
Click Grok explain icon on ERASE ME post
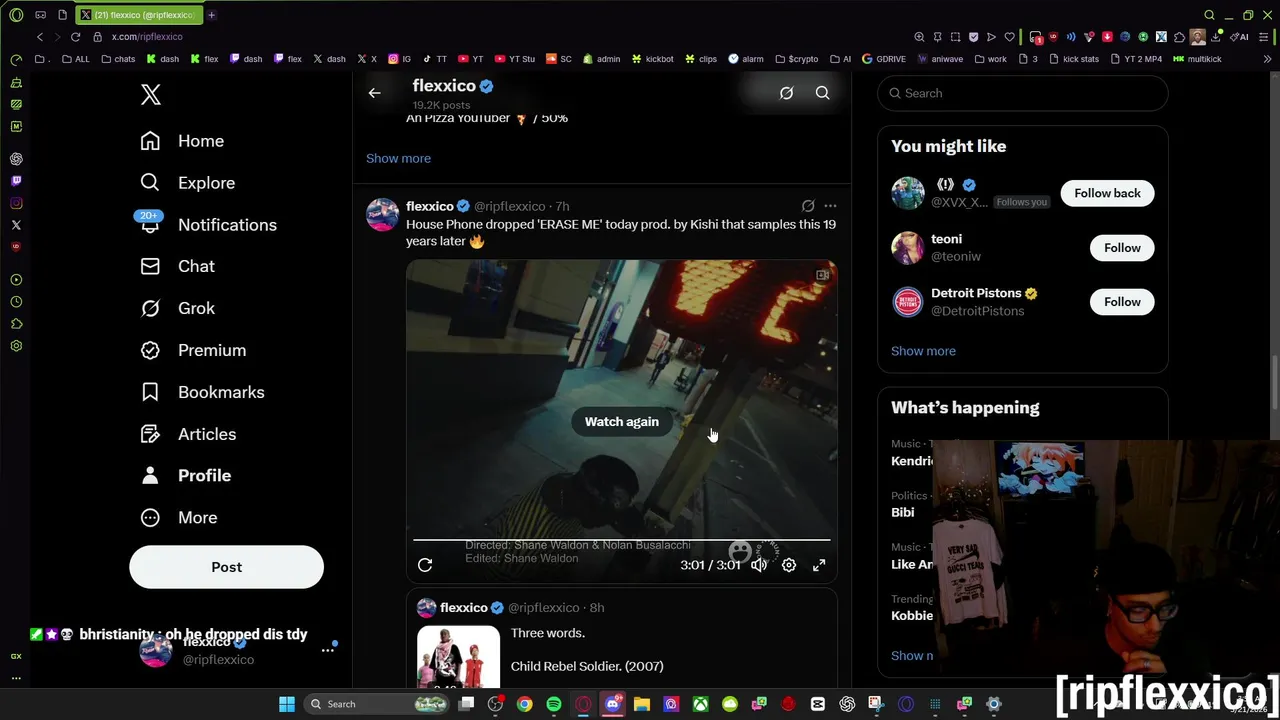pos(808,206)
